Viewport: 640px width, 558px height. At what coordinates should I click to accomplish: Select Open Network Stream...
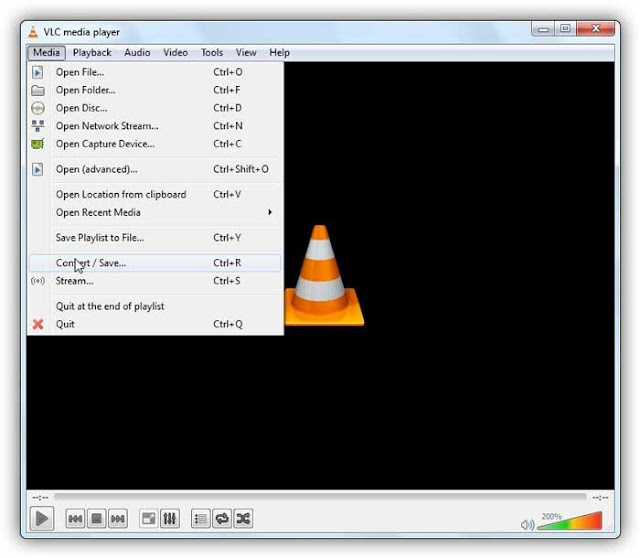pos(155,126)
